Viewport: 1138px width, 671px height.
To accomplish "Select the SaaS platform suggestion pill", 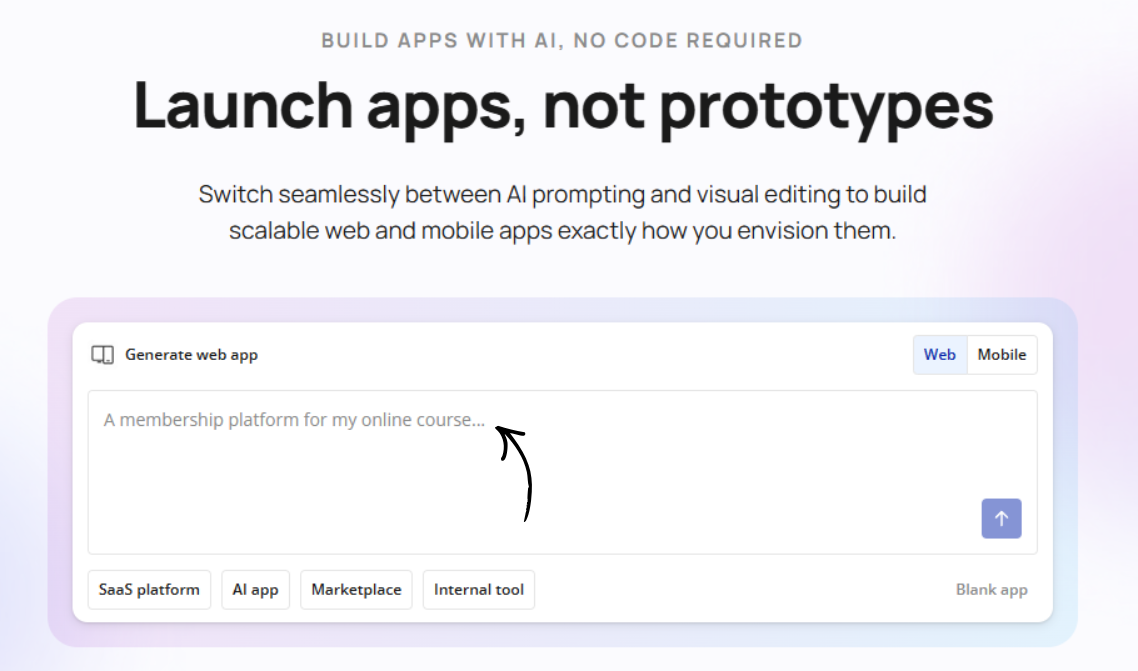I will point(149,589).
